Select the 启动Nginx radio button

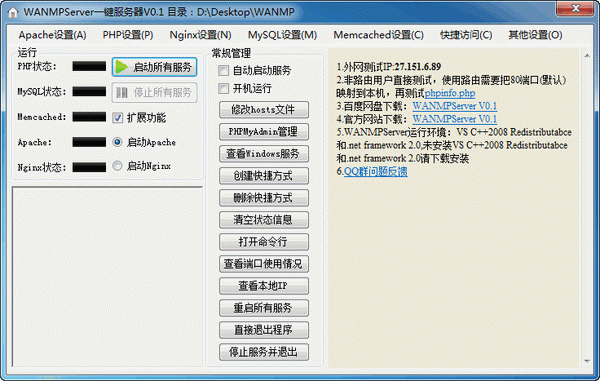click(x=117, y=166)
